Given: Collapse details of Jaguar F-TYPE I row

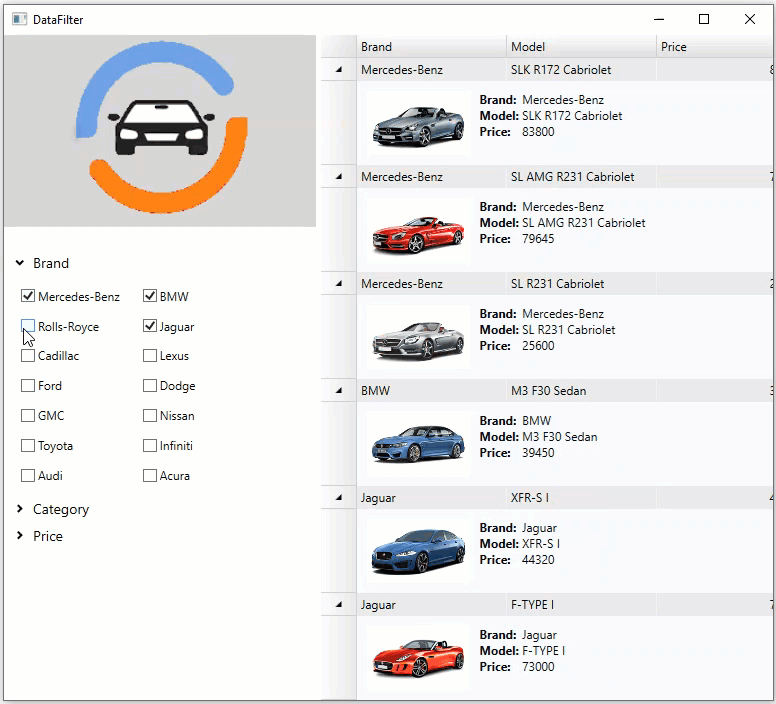Looking at the screenshot, I should (339, 605).
